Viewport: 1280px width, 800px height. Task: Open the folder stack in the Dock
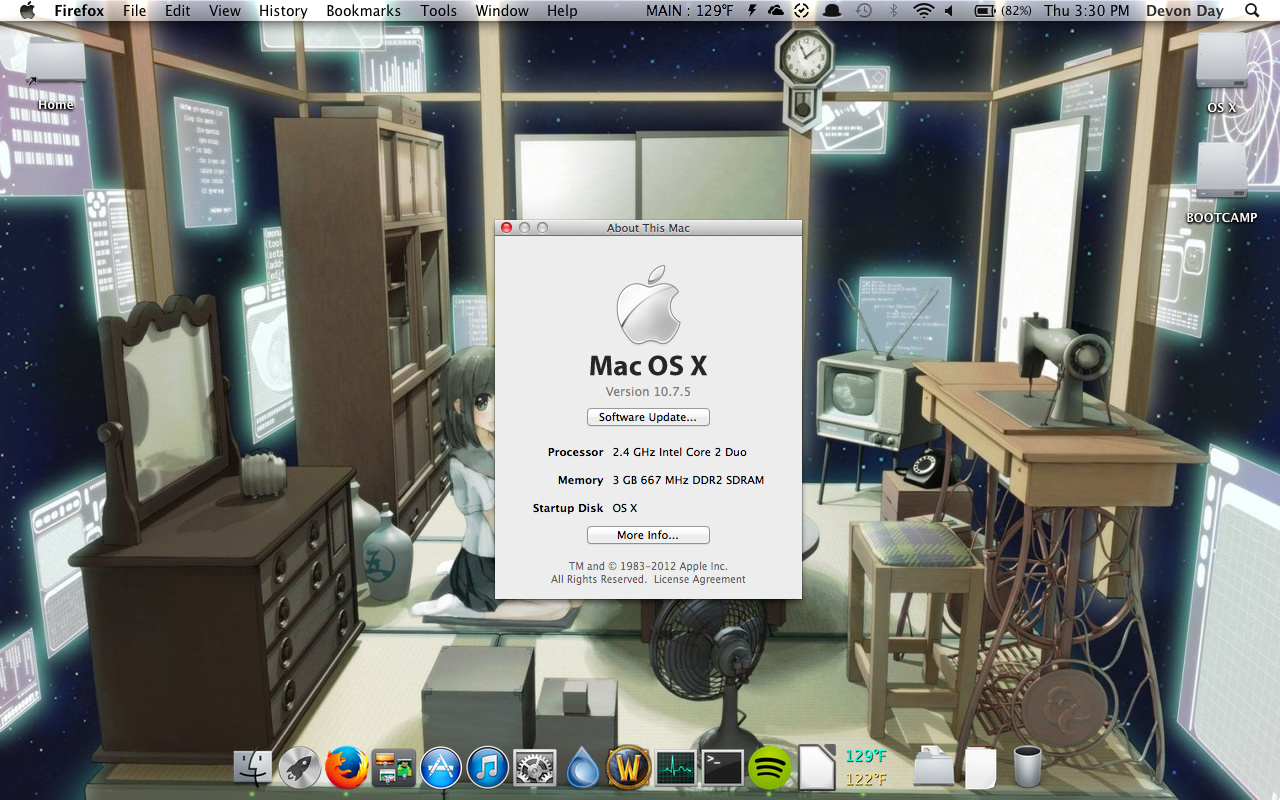point(934,768)
